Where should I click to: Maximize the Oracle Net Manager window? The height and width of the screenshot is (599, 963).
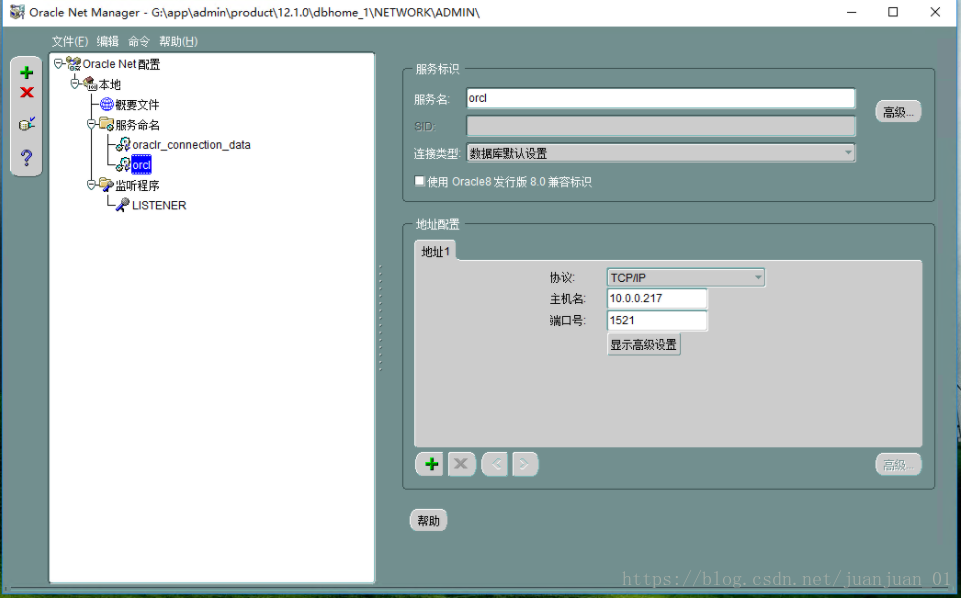coord(893,12)
